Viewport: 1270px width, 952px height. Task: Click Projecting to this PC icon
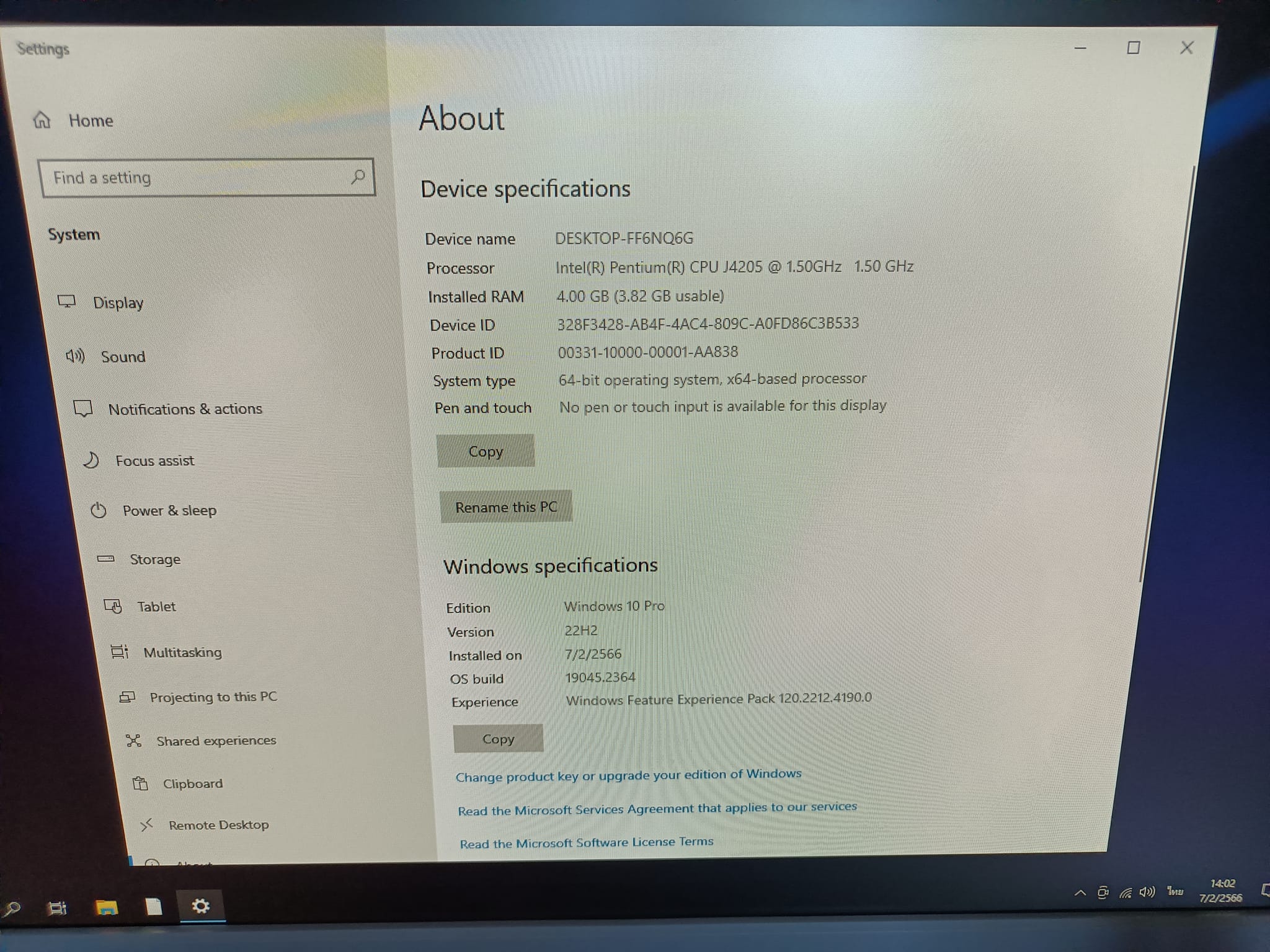(127, 697)
